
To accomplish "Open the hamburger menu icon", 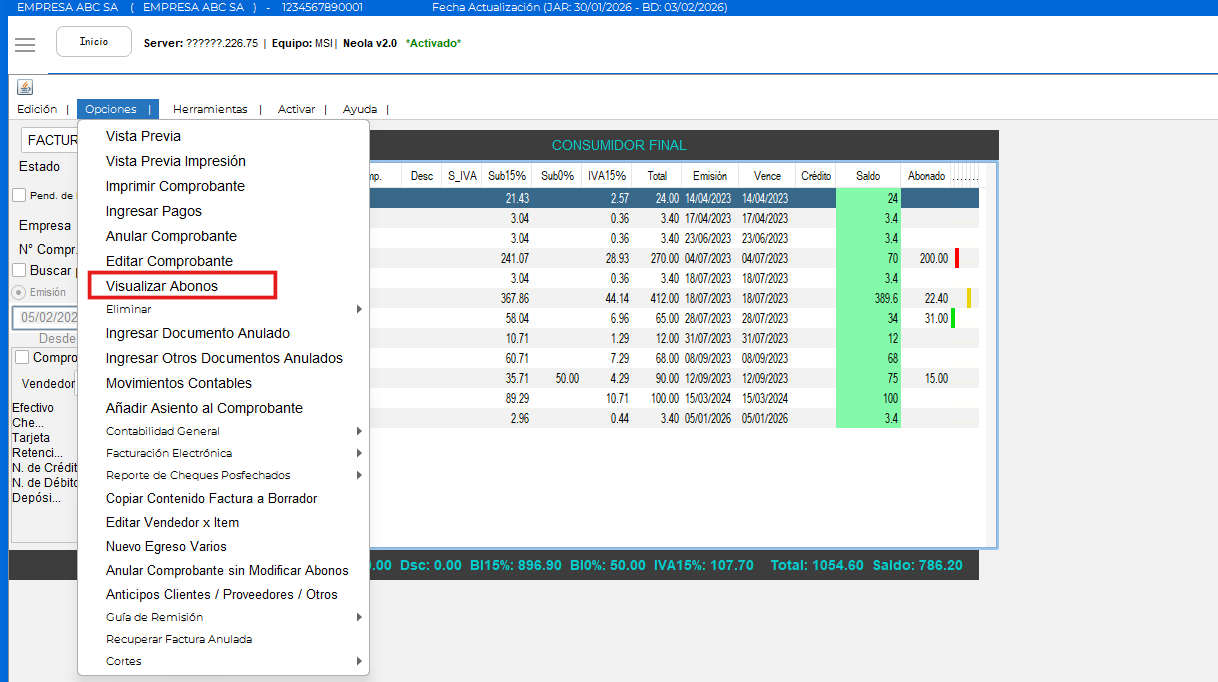I will pos(25,45).
